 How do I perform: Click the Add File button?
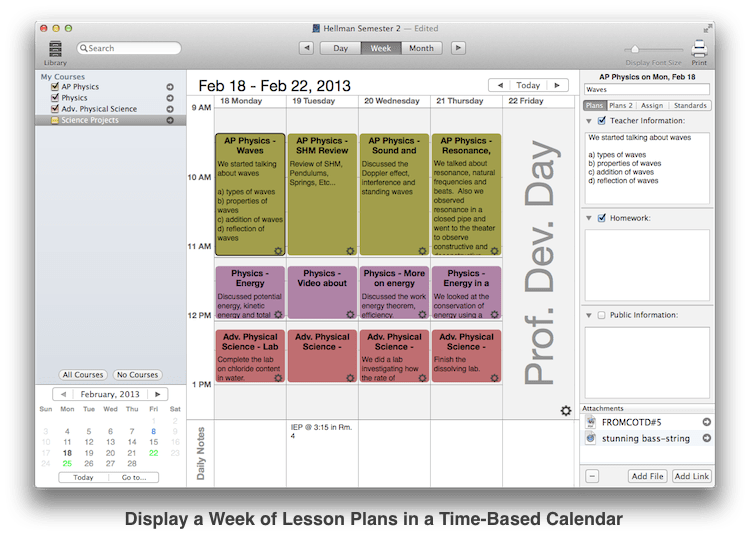[x=647, y=476]
